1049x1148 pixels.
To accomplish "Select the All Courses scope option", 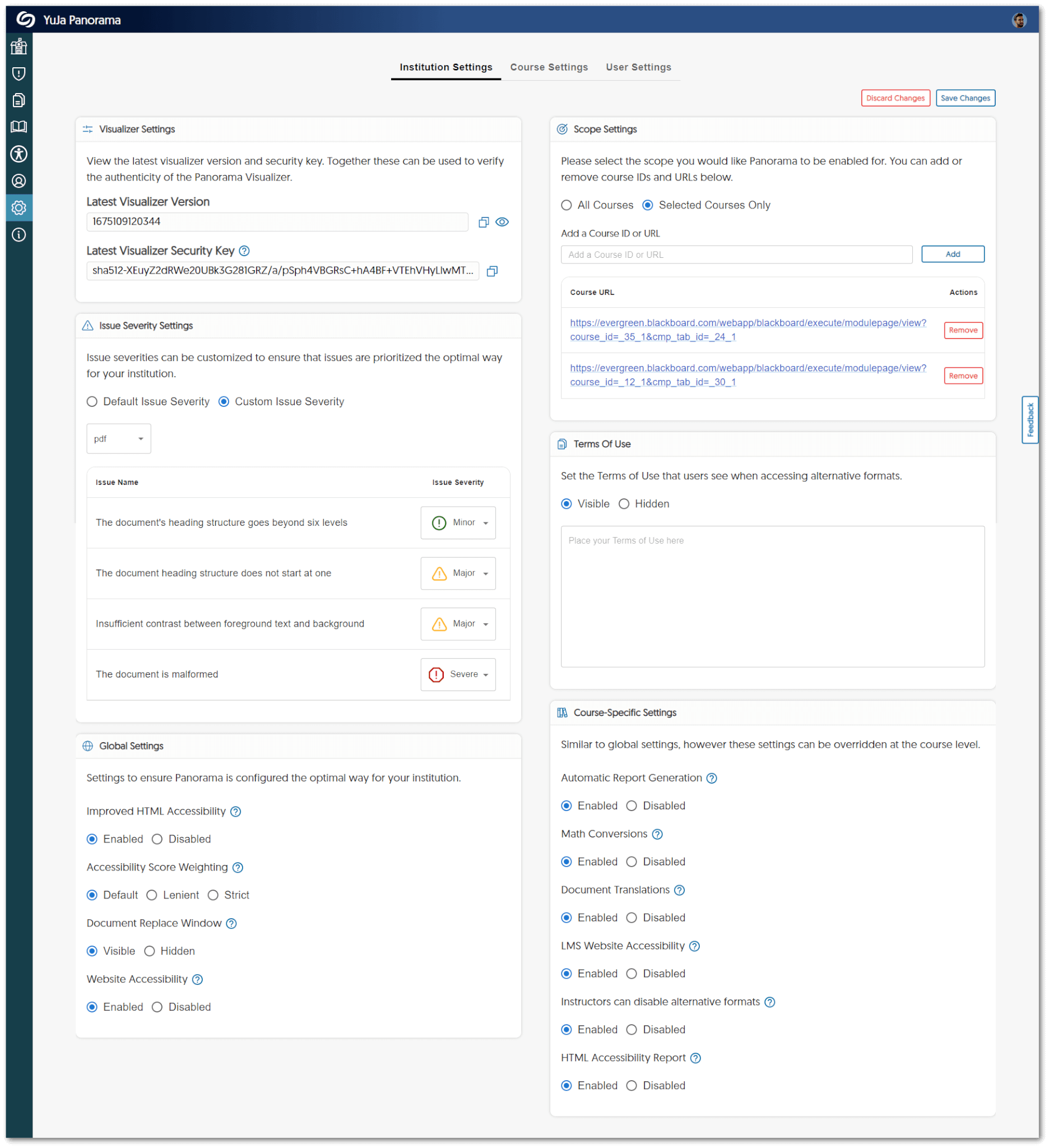I will pyautogui.click(x=567, y=205).
